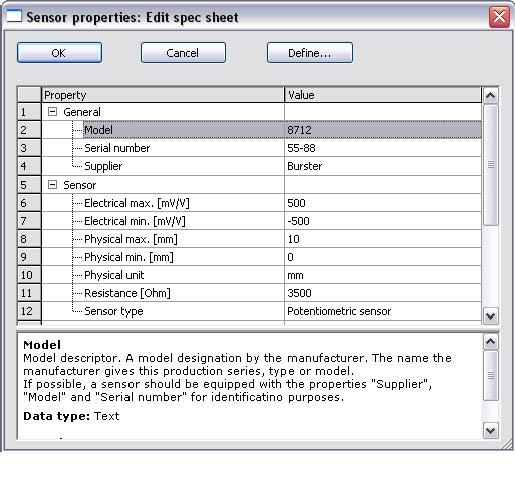Collapse the General group
515x481 pixels.
(52, 112)
